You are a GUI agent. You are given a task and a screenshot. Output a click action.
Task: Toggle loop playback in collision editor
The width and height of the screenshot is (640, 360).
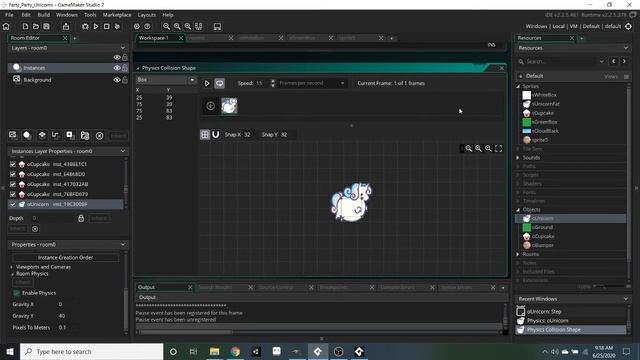point(220,83)
